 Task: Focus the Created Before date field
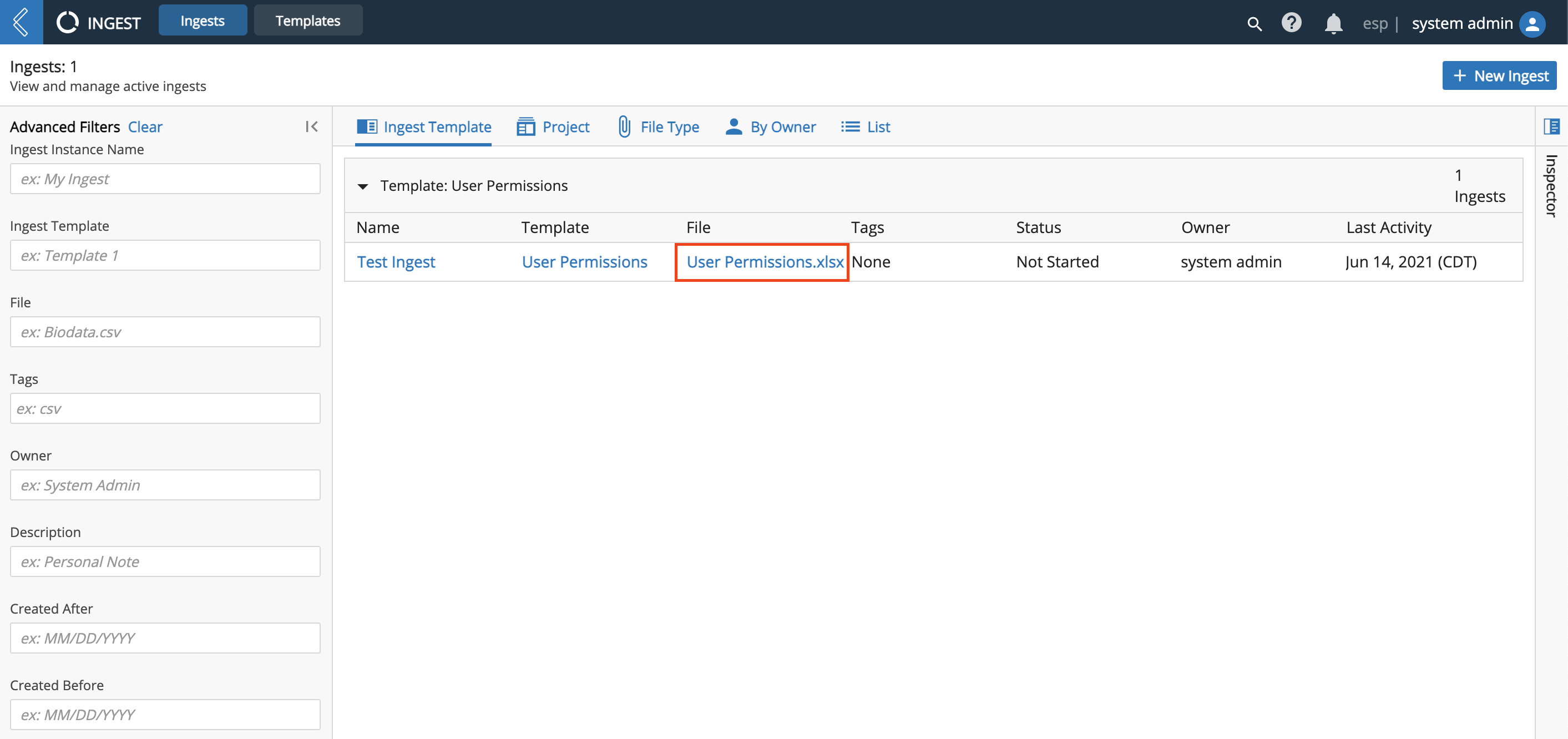[165, 715]
